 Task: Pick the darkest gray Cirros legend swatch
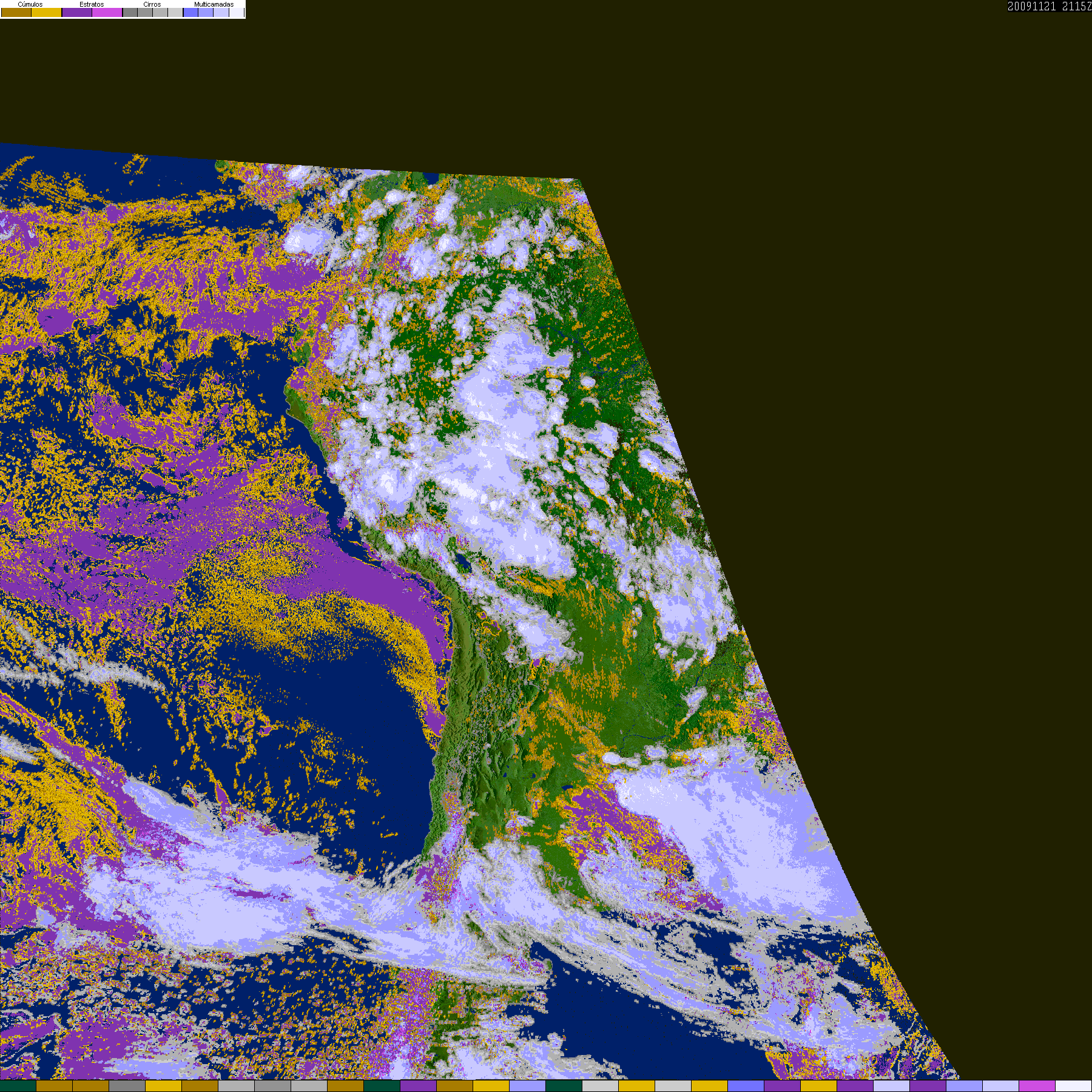(x=130, y=12)
